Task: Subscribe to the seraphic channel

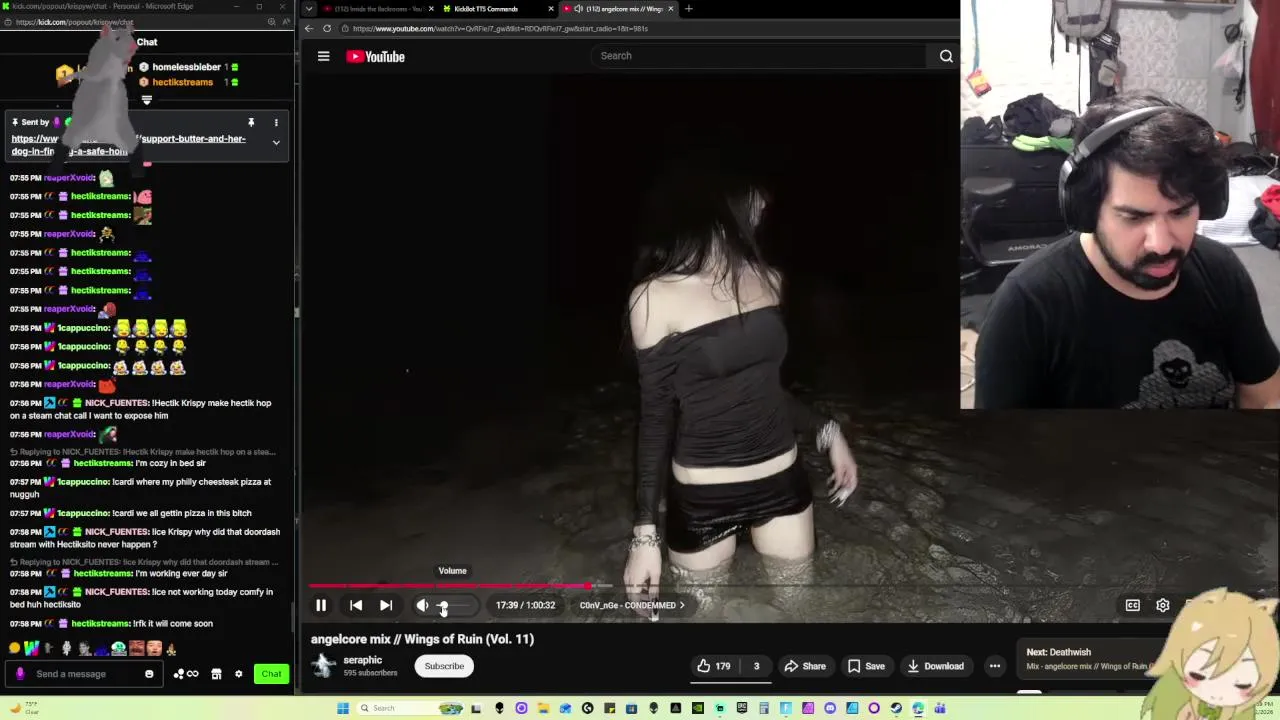Action: (x=444, y=666)
